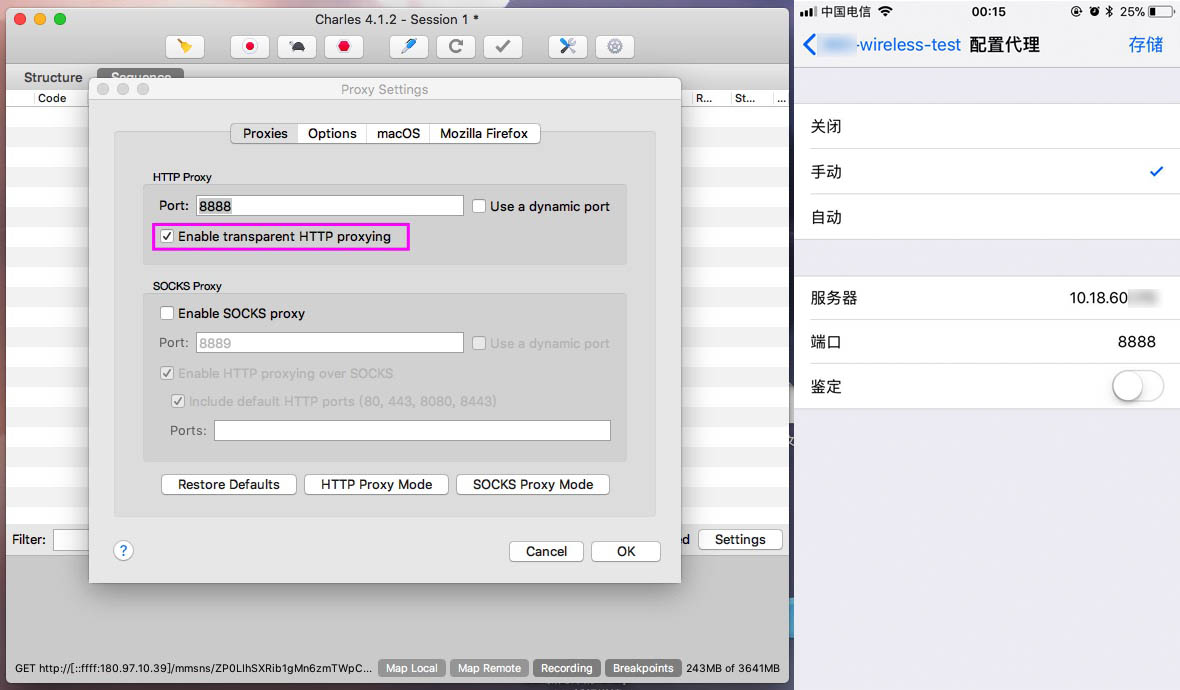This screenshot has width=1180, height=690.
Task: Uncheck Enable transparent HTTP proxying
Action: point(167,236)
